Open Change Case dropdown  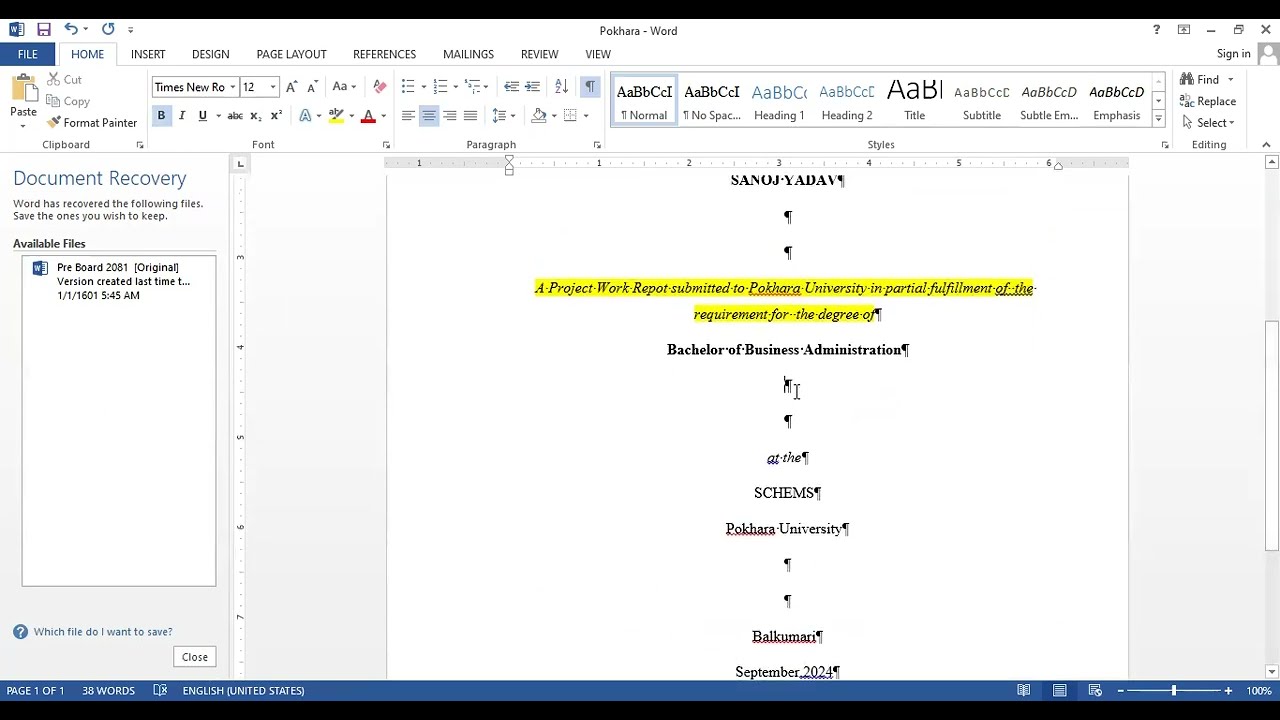344,87
